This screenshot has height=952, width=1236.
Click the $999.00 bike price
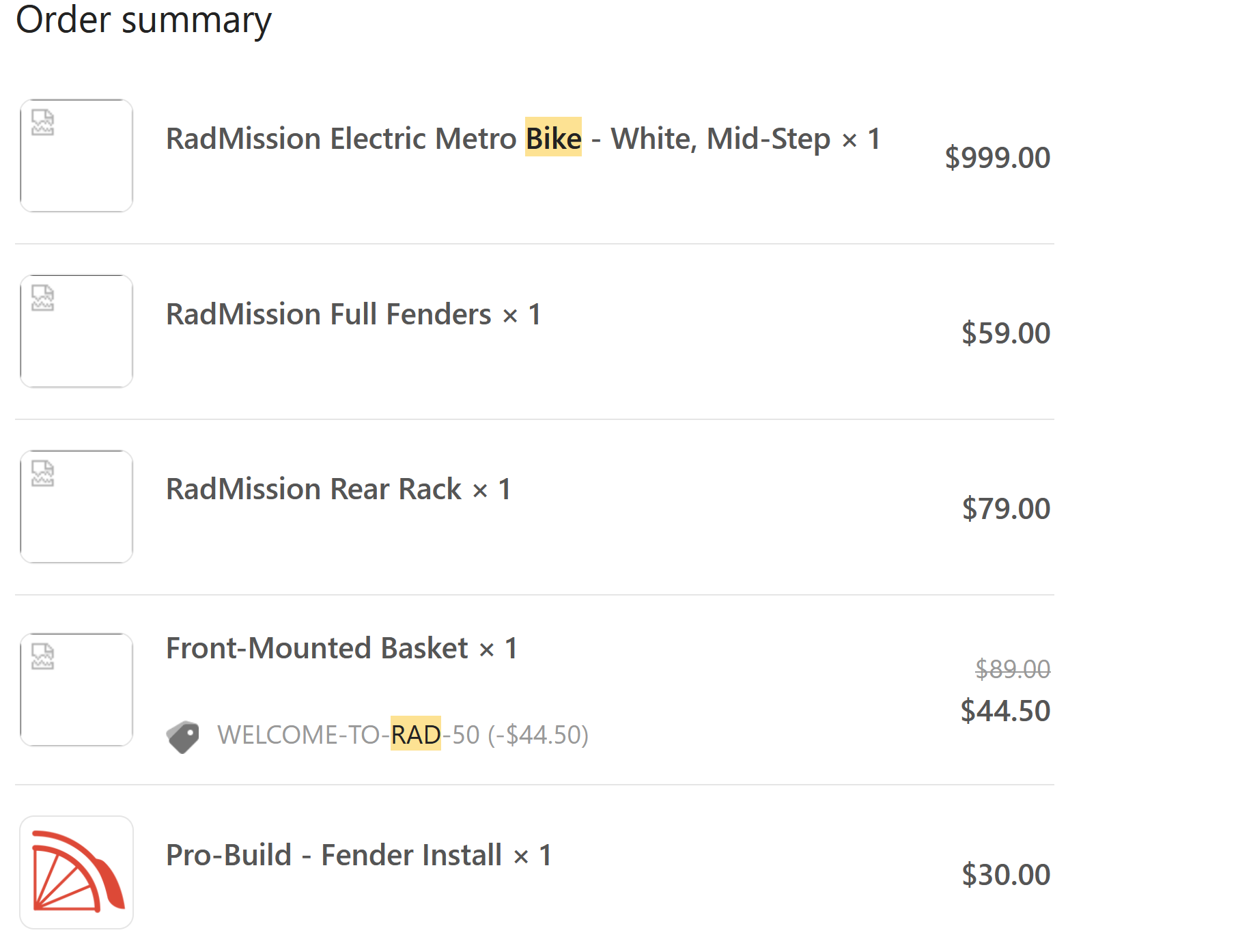997,158
